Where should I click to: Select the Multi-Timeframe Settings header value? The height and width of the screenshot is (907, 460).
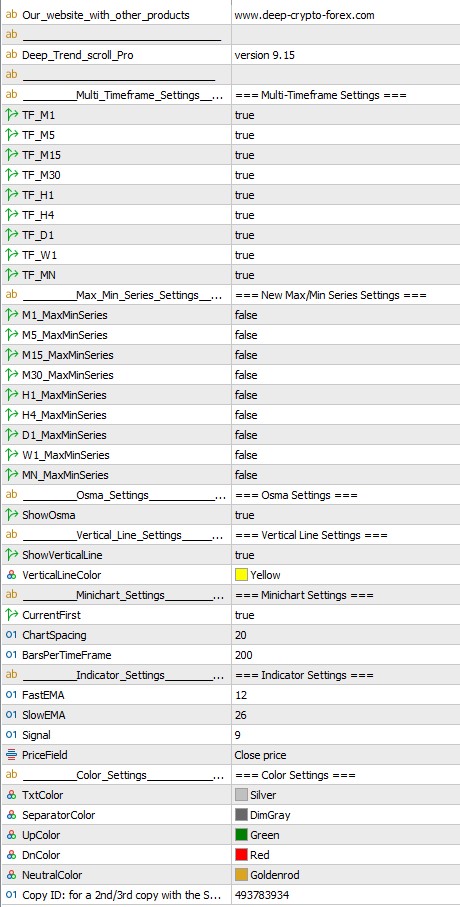point(321,95)
